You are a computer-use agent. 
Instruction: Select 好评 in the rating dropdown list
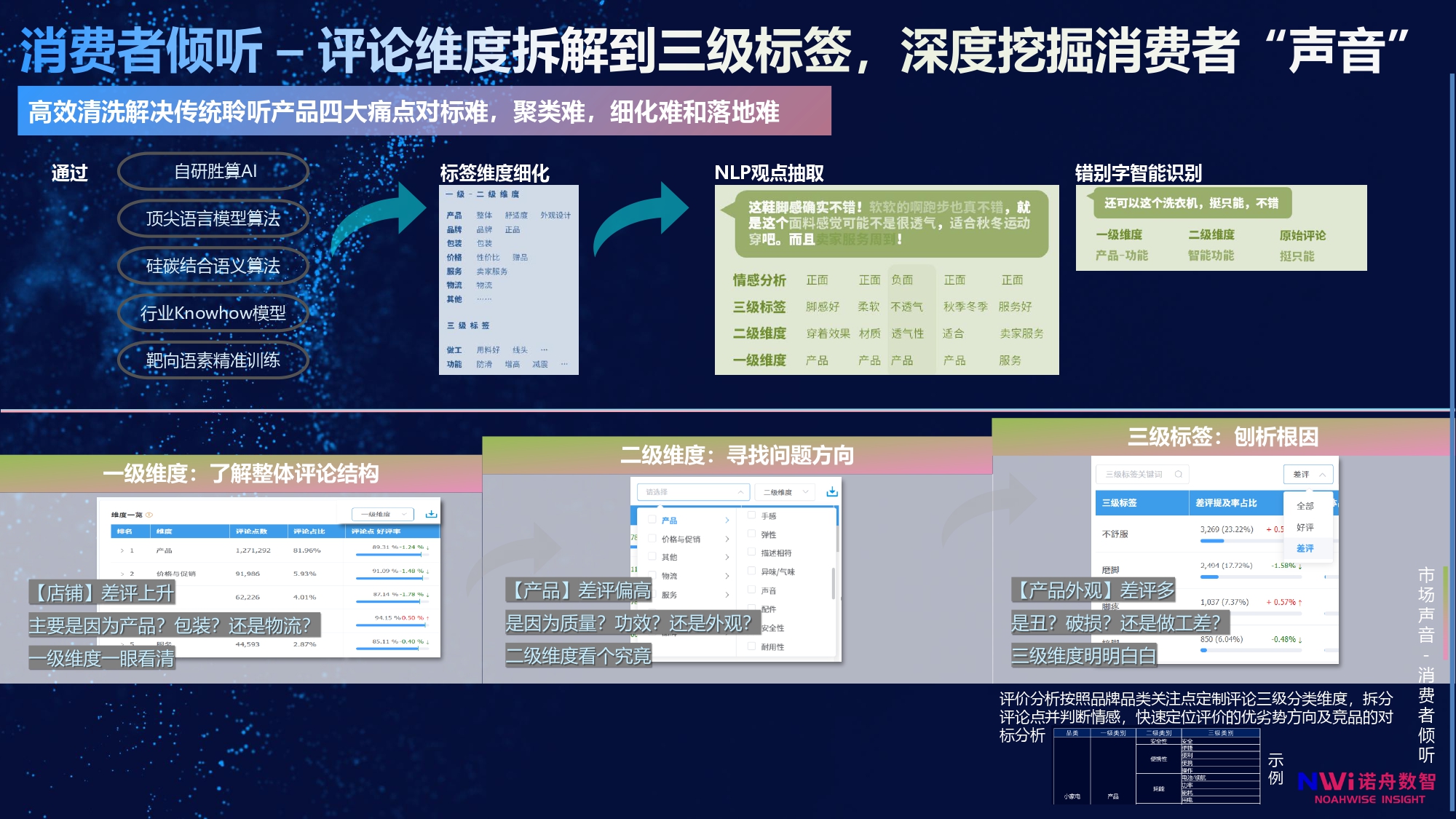tap(1305, 527)
